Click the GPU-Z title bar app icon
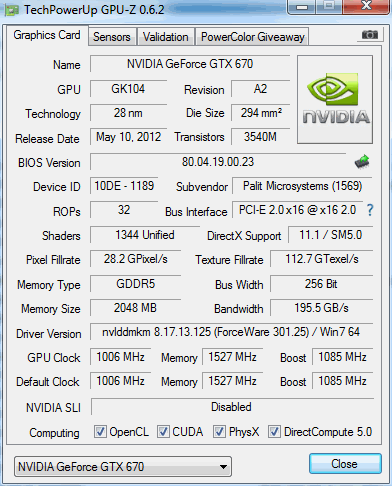This screenshot has height=486, width=392. click(x=12, y=10)
